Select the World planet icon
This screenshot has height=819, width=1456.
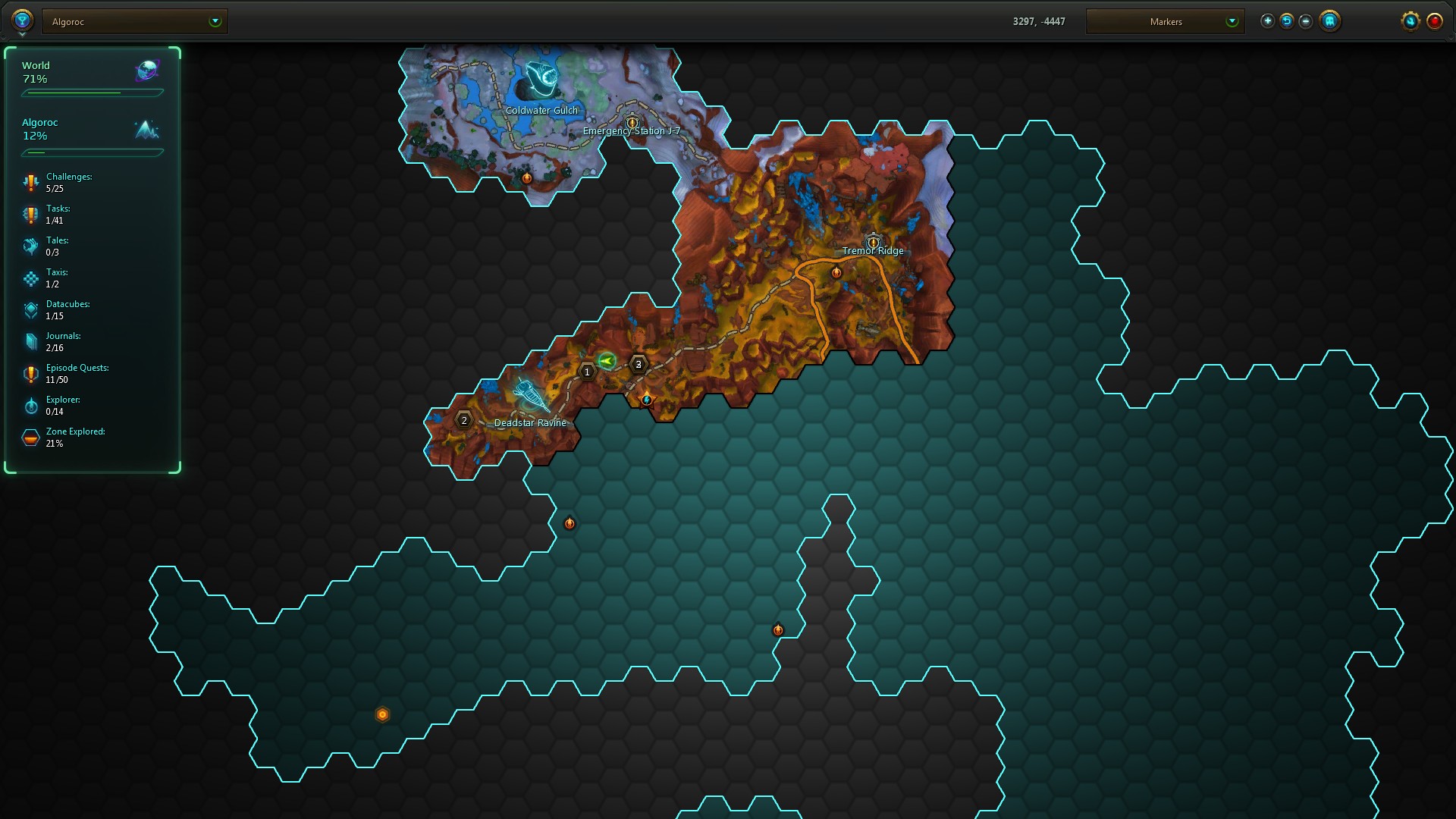click(x=147, y=71)
